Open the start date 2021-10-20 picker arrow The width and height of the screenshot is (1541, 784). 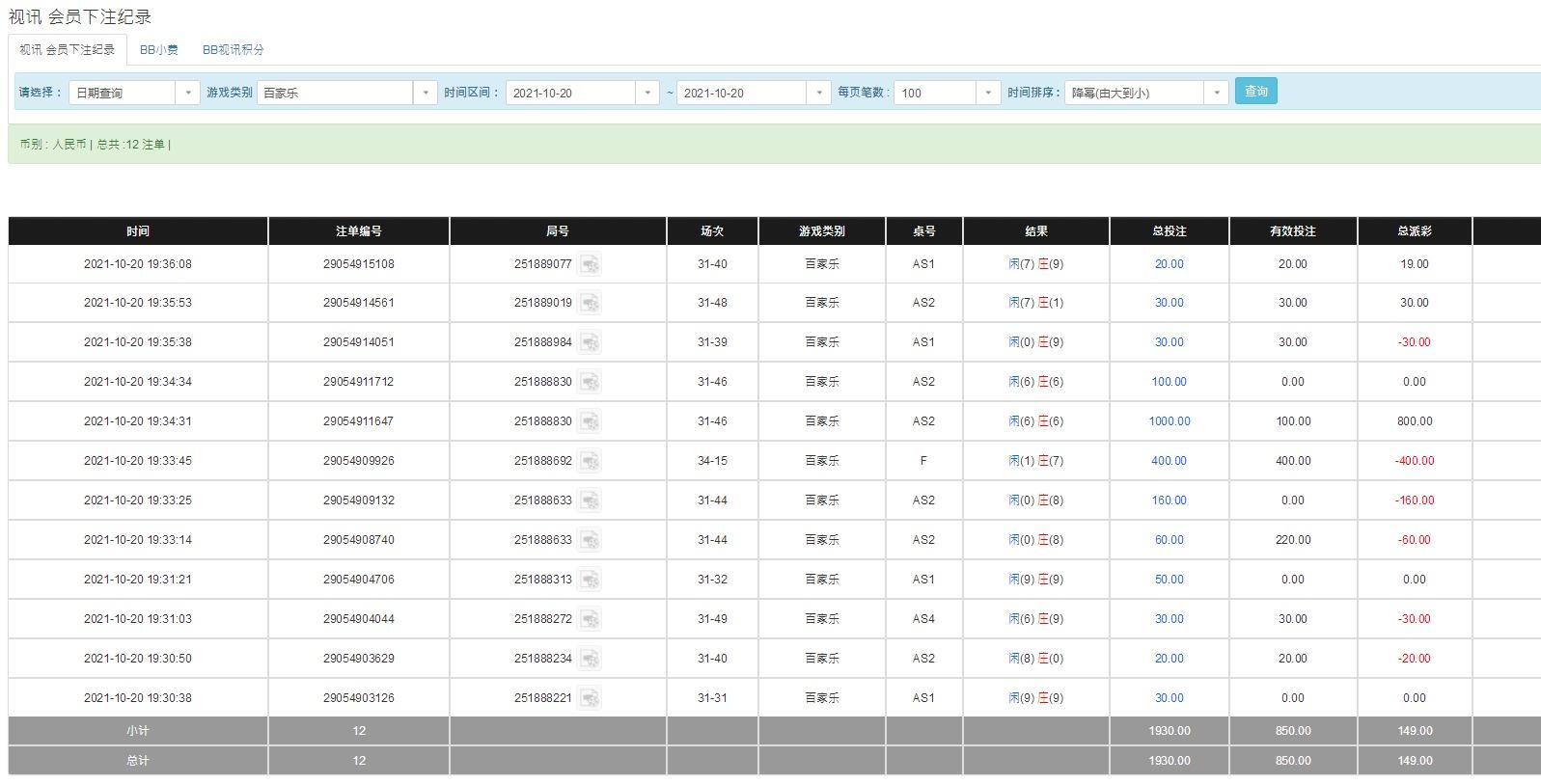(x=647, y=93)
